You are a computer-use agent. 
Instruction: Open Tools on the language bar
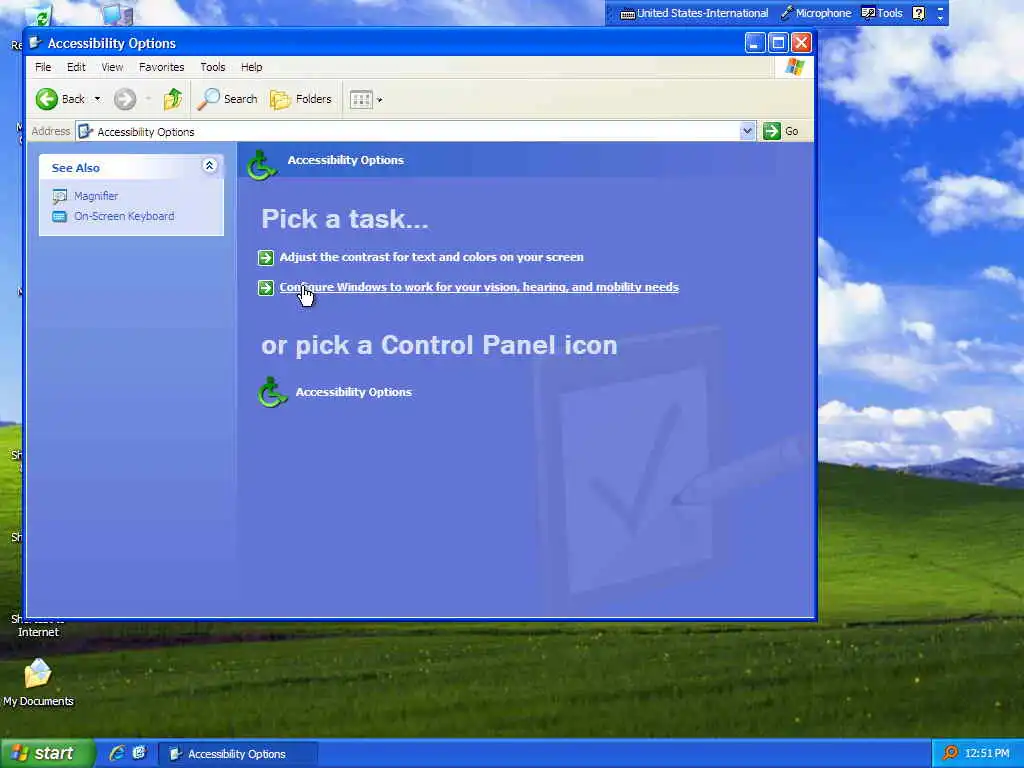882,13
